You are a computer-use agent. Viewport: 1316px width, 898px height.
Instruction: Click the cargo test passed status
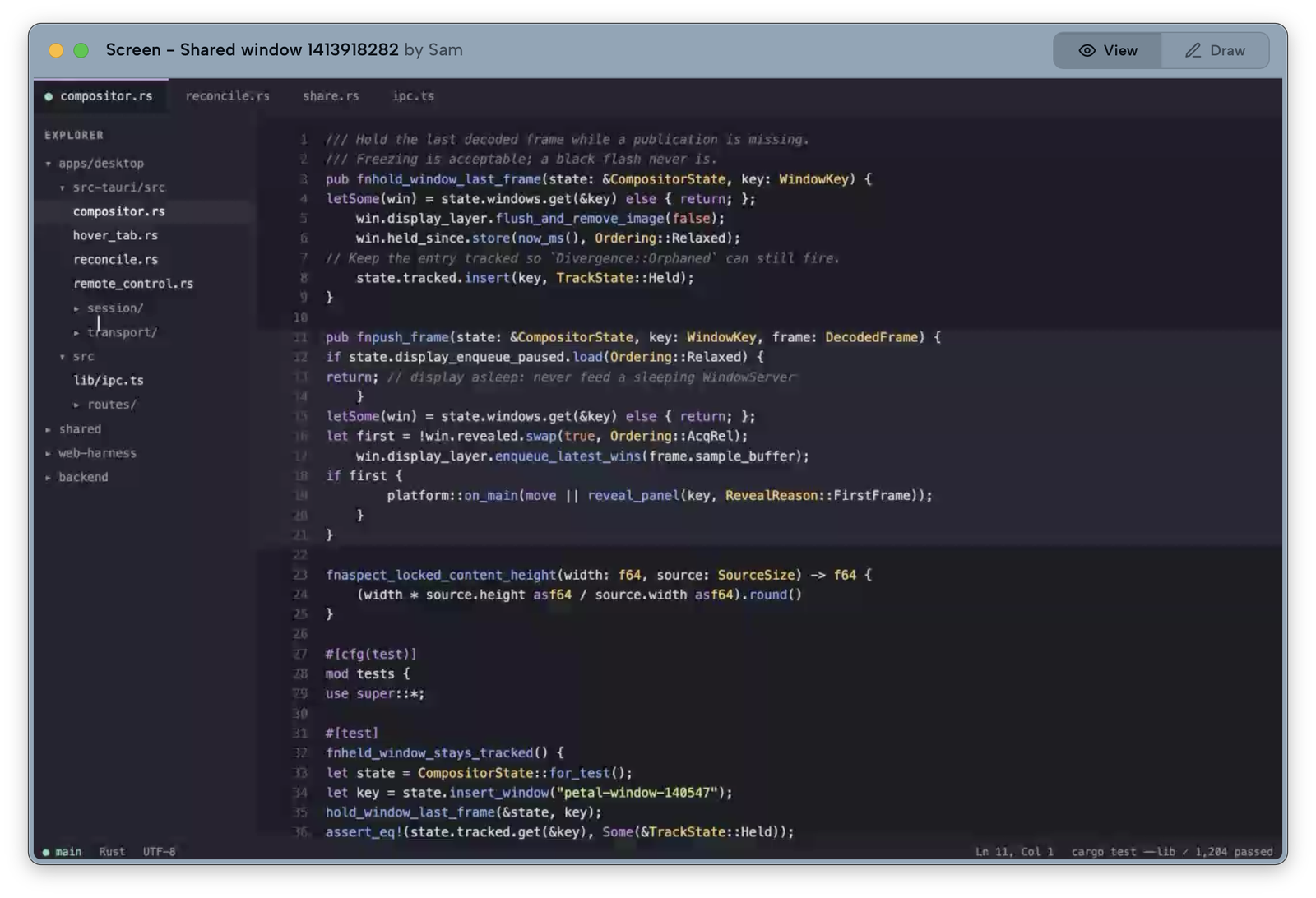[1172, 852]
